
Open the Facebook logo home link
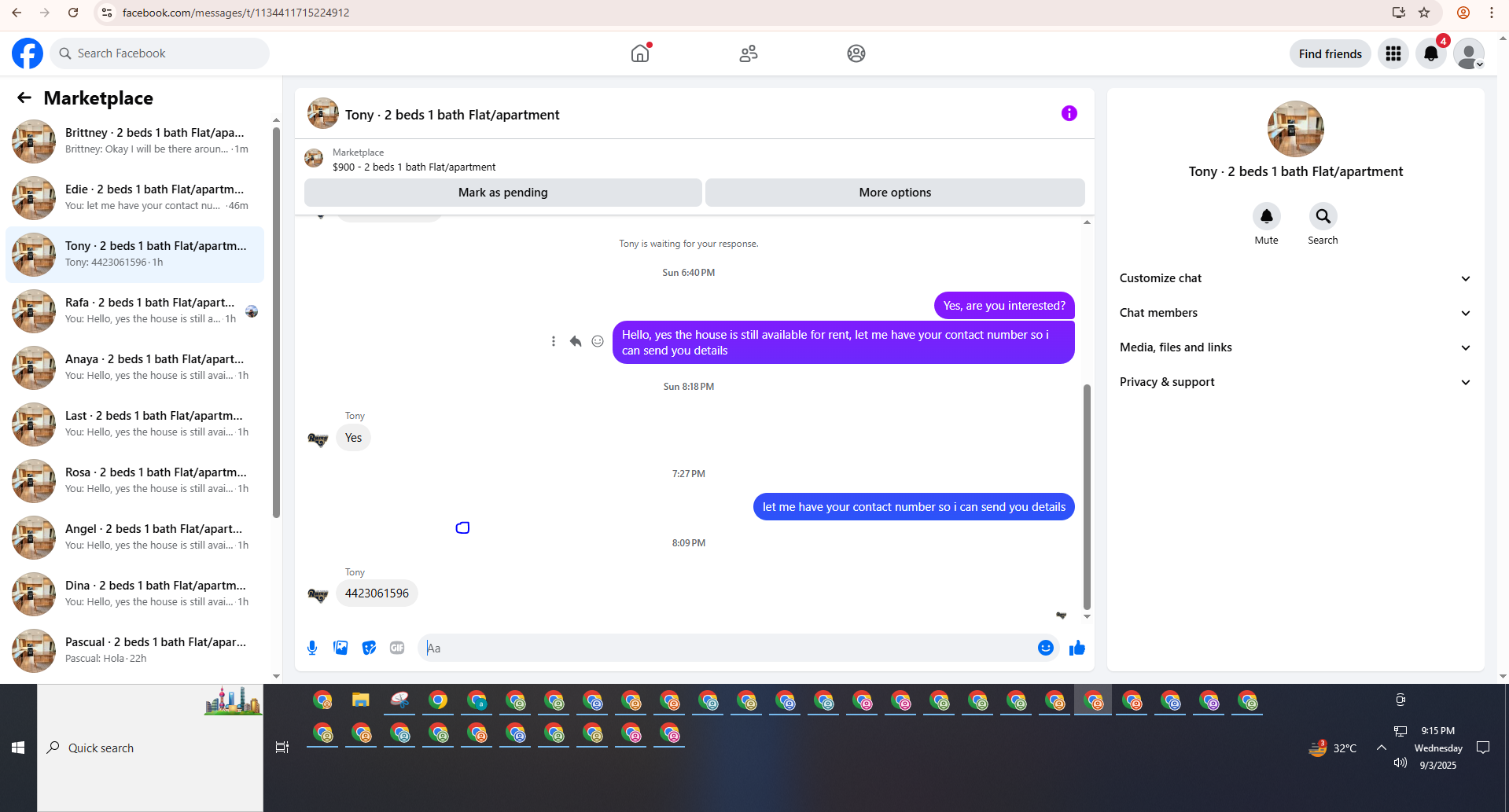click(28, 53)
